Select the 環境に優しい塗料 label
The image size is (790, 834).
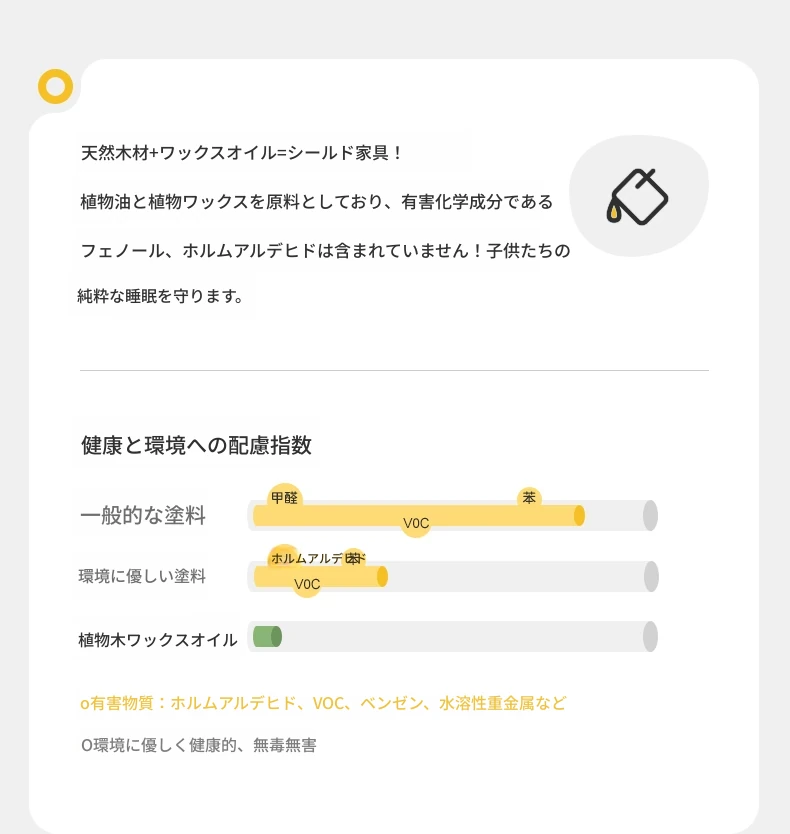coord(142,576)
